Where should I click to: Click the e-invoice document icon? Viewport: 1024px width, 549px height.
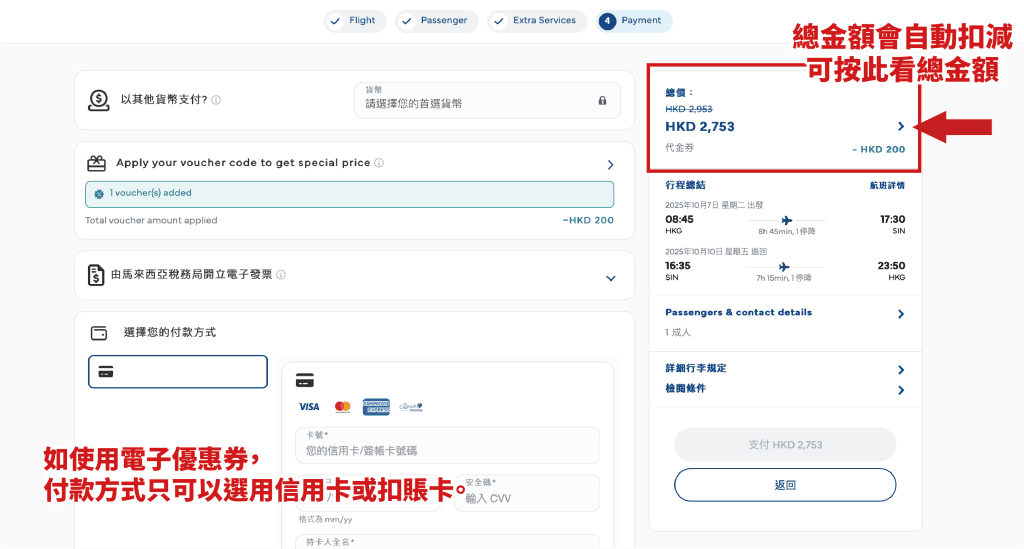click(97, 275)
